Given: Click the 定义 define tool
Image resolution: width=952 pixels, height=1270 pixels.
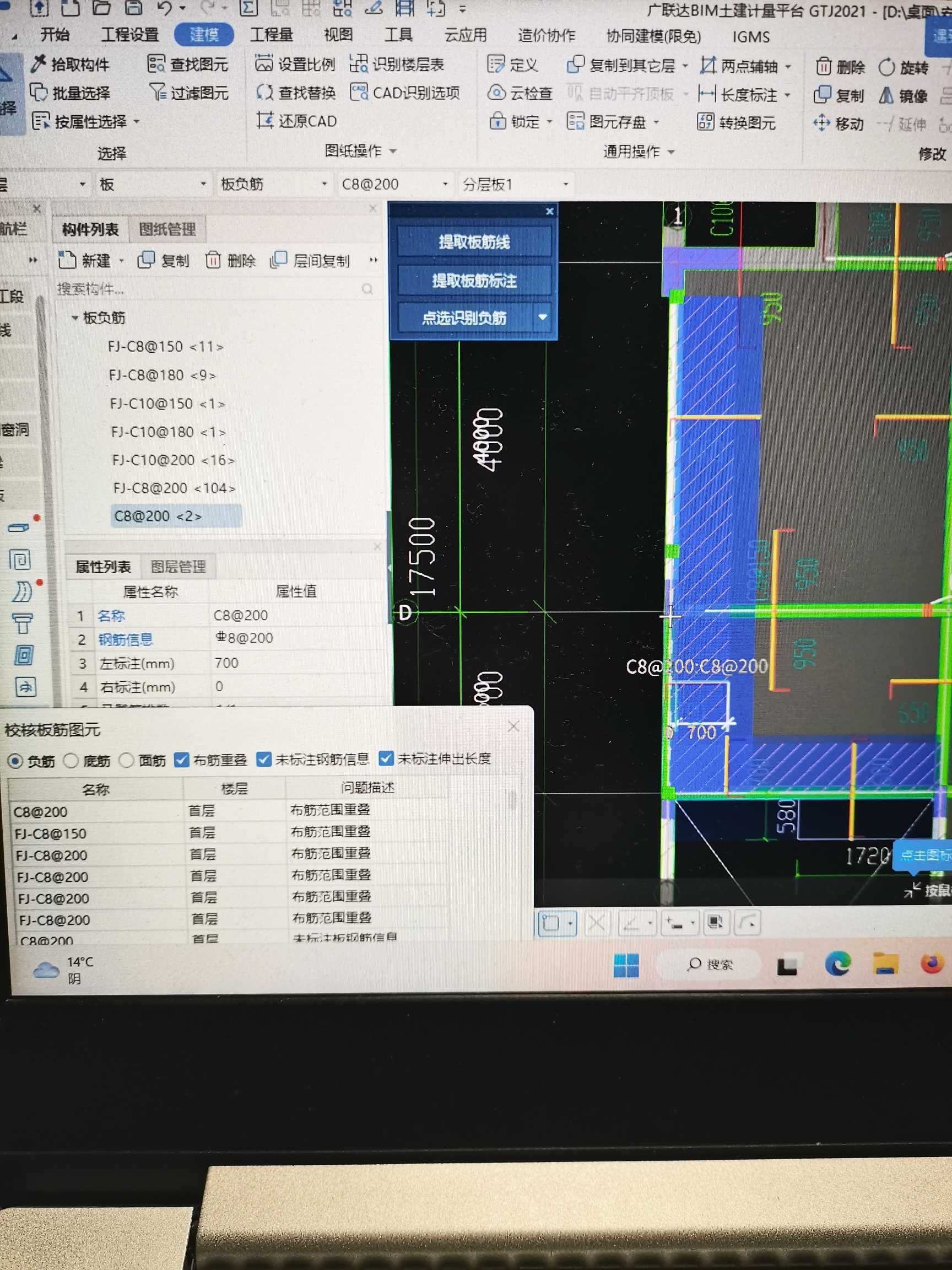Looking at the screenshot, I should pos(512,64).
